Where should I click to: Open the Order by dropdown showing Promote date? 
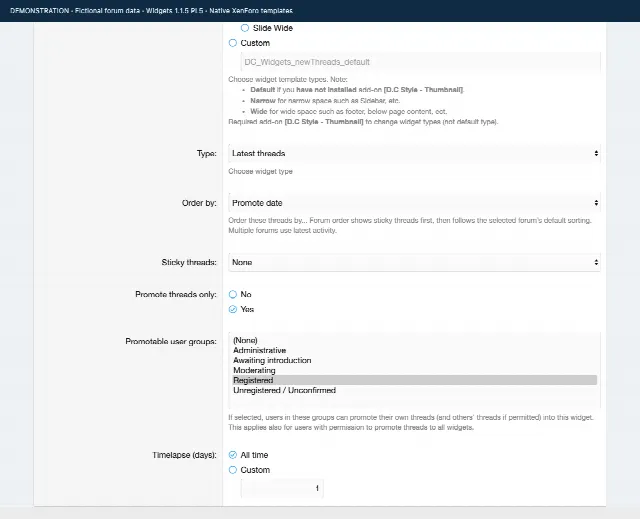(414, 203)
